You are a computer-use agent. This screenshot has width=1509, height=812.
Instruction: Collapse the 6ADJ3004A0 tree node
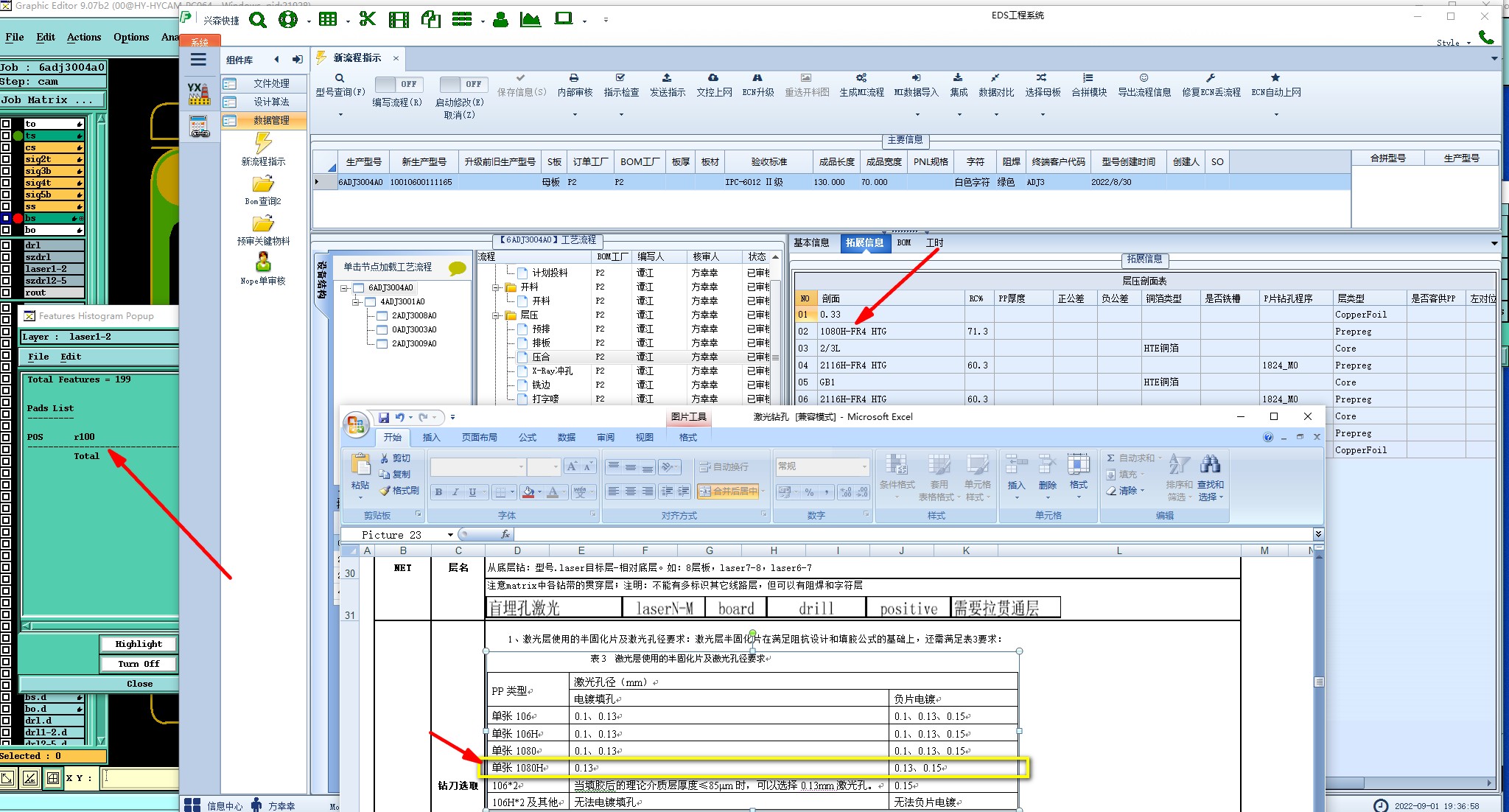(344, 288)
